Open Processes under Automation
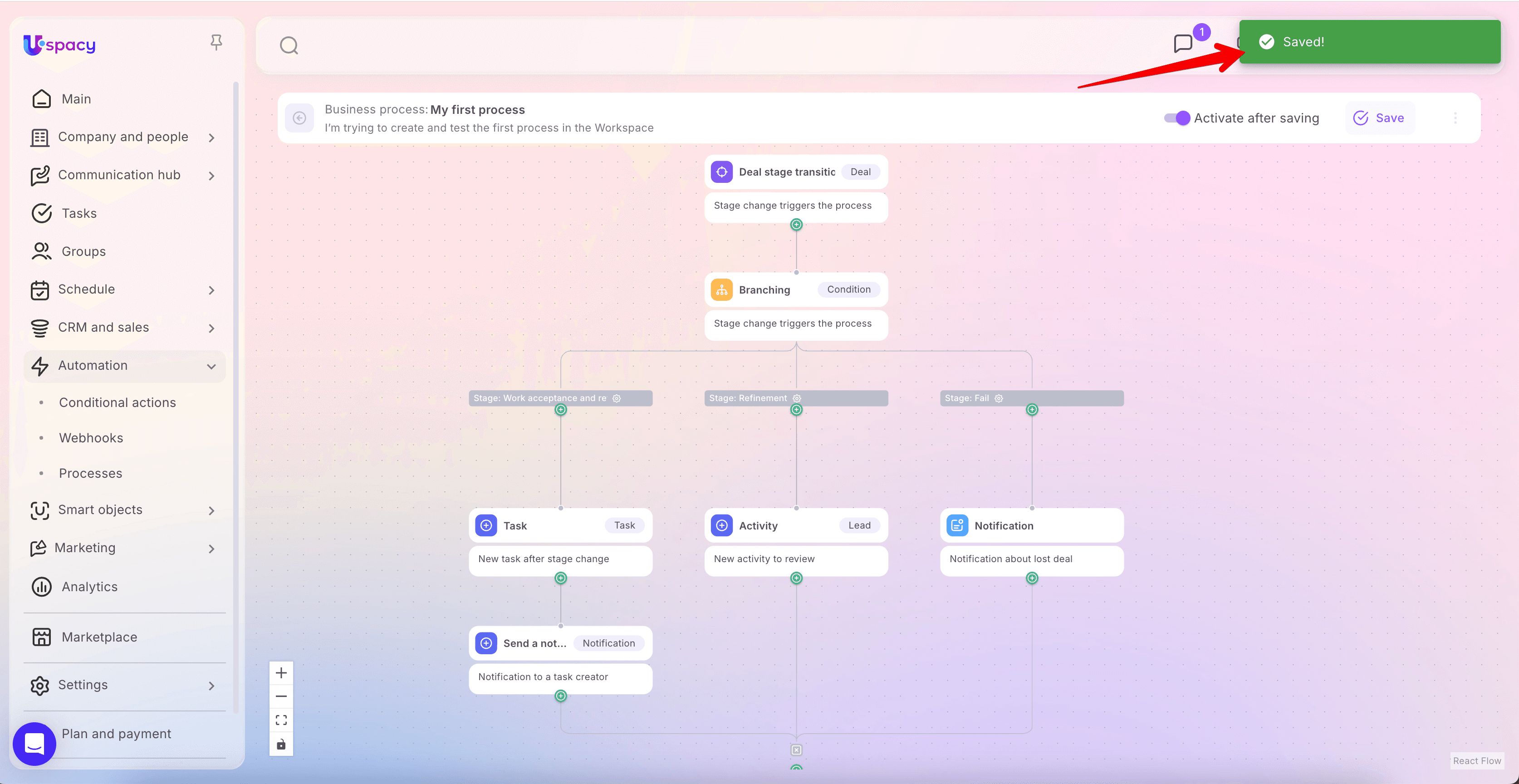The image size is (1519, 784). [x=90, y=473]
